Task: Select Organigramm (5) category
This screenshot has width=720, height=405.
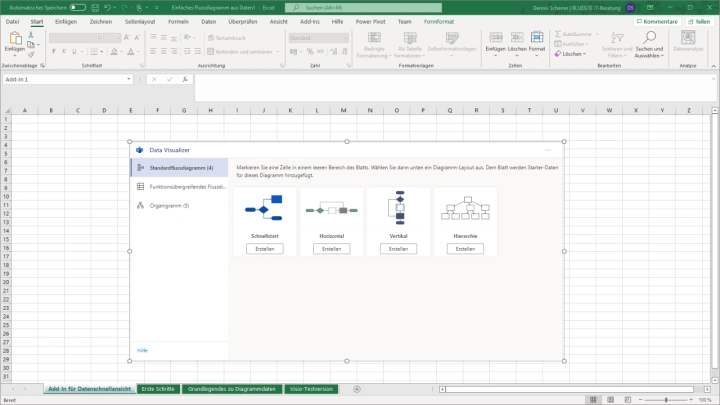Action: click(x=180, y=205)
